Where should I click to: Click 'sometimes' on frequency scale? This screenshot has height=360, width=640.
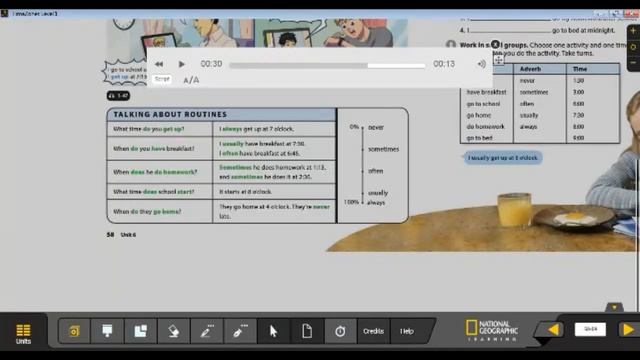point(383,149)
